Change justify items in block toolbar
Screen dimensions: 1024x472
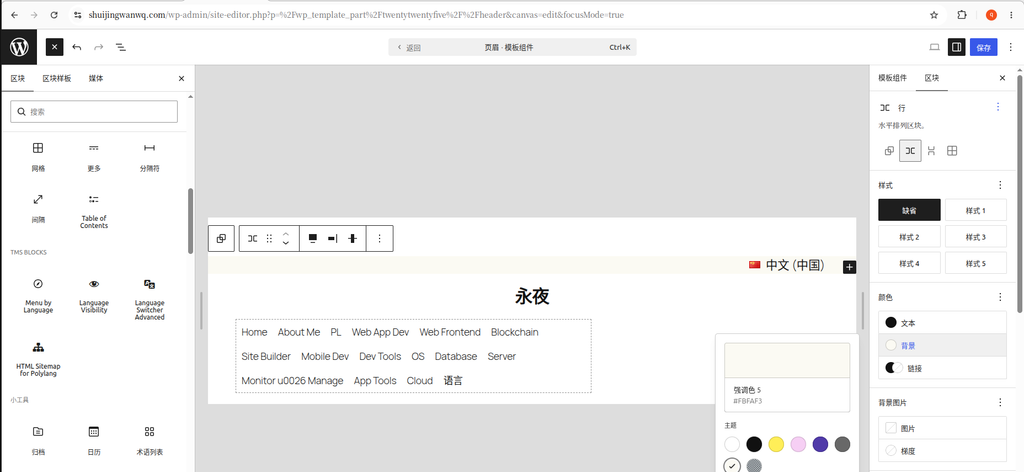pos(332,238)
